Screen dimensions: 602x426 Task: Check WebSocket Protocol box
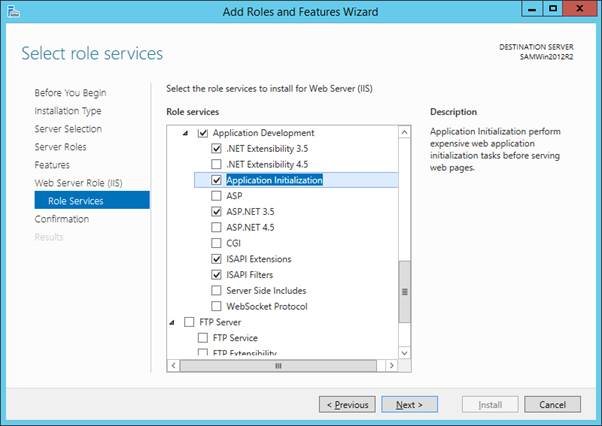click(217, 306)
